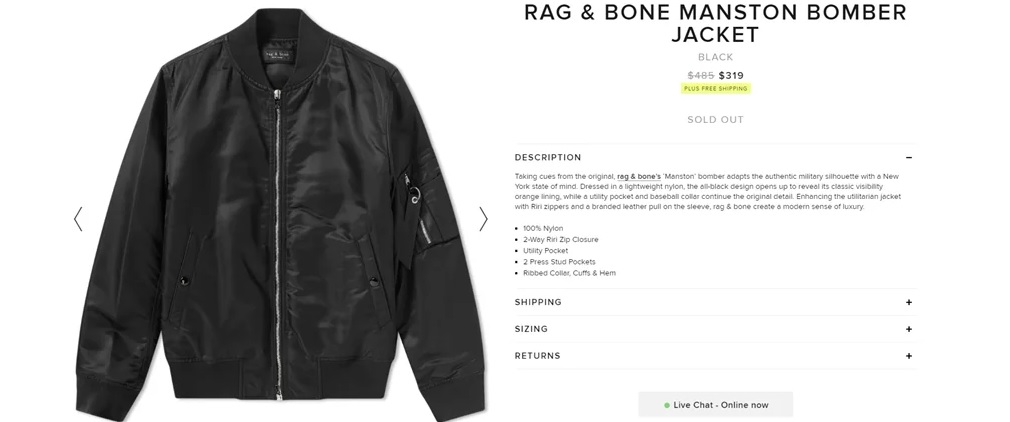Image resolution: width=1010 pixels, height=422 pixels.
Task: Click the product title heading
Action: pyautogui.click(x=716, y=23)
